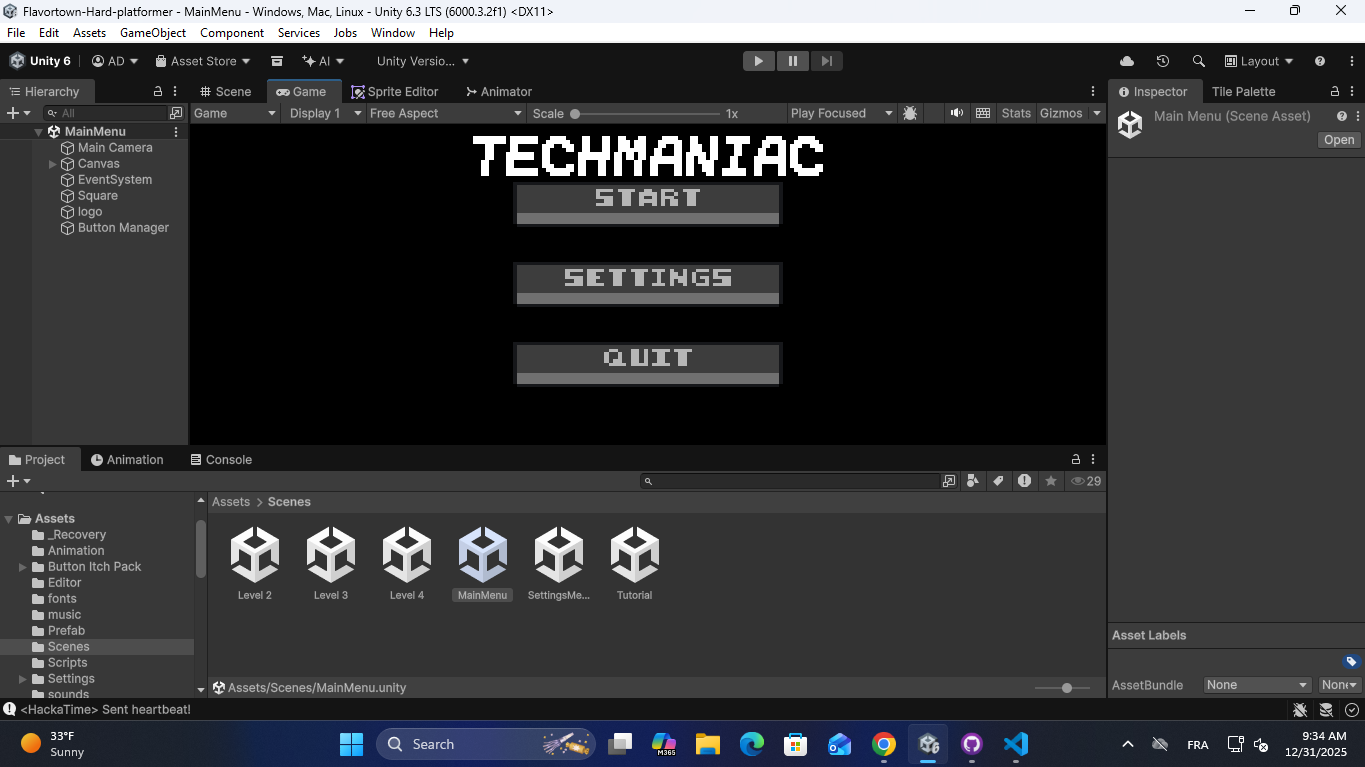Open the Undo History icon

[1162, 61]
